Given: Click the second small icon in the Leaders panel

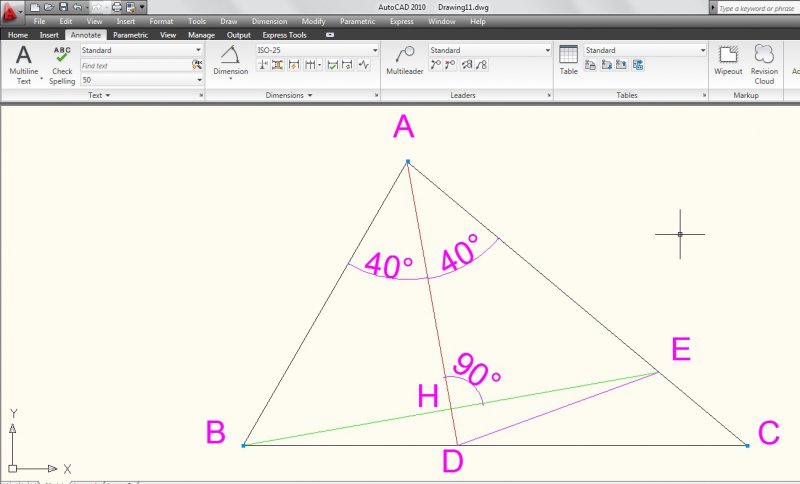Looking at the screenshot, I should (x=450, y=65).
